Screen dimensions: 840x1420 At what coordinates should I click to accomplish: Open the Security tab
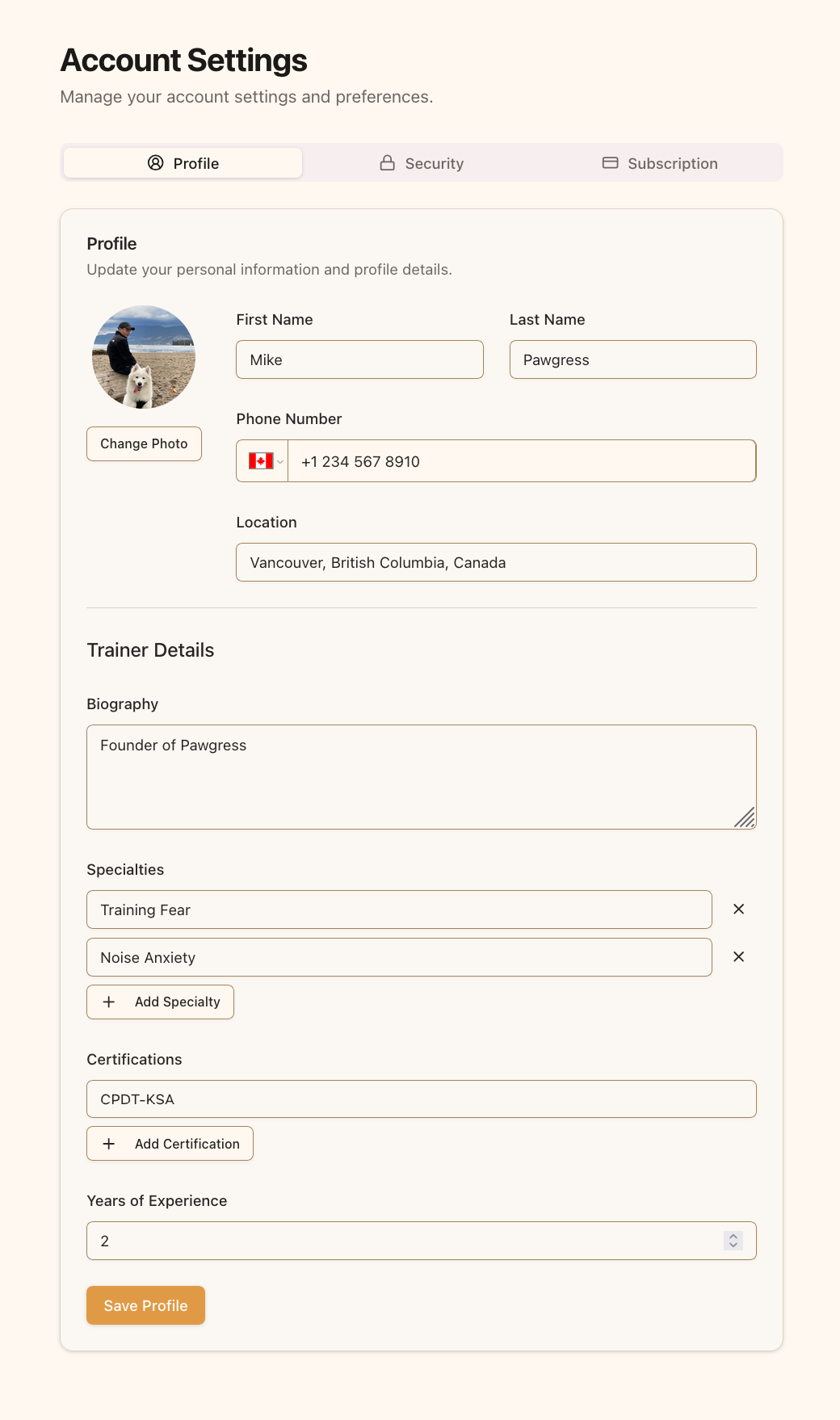[422, 163]
